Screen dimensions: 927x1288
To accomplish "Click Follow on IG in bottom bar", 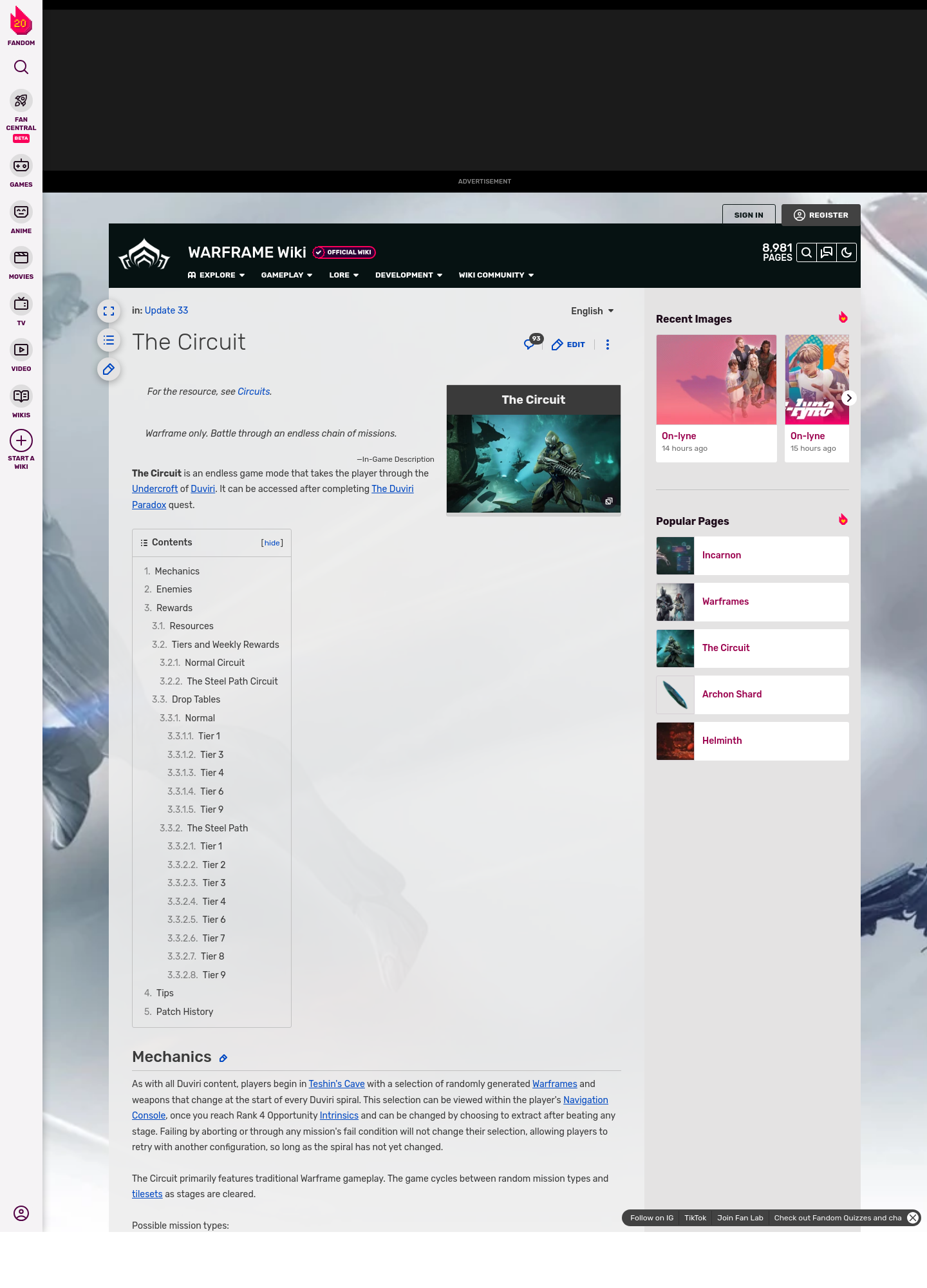I will (x=651, y=1218).
